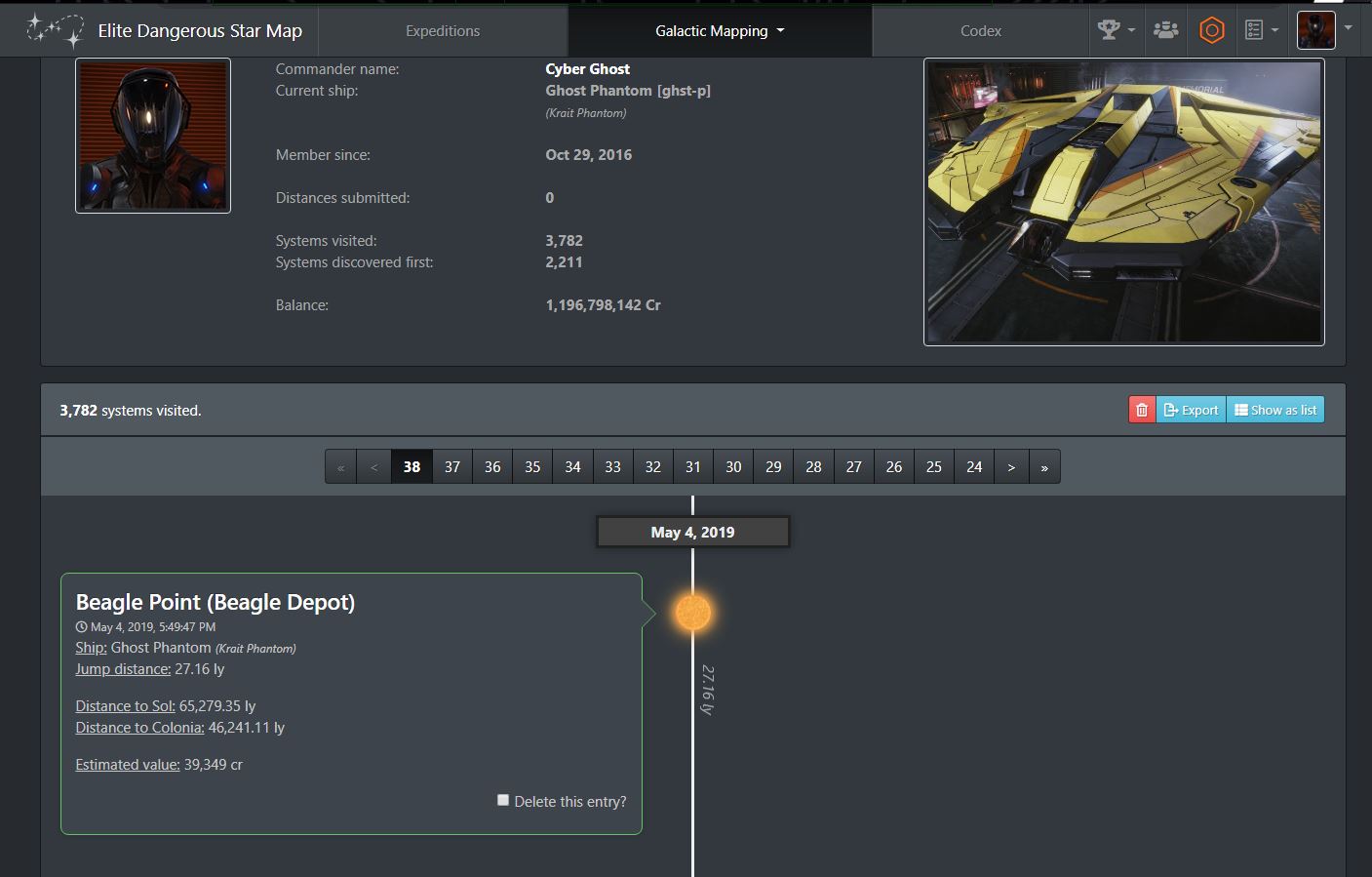The height and width of the screenshot is (877, 1372).
Task: Go to page 25 of visited systems
Action: pos(934,466)
